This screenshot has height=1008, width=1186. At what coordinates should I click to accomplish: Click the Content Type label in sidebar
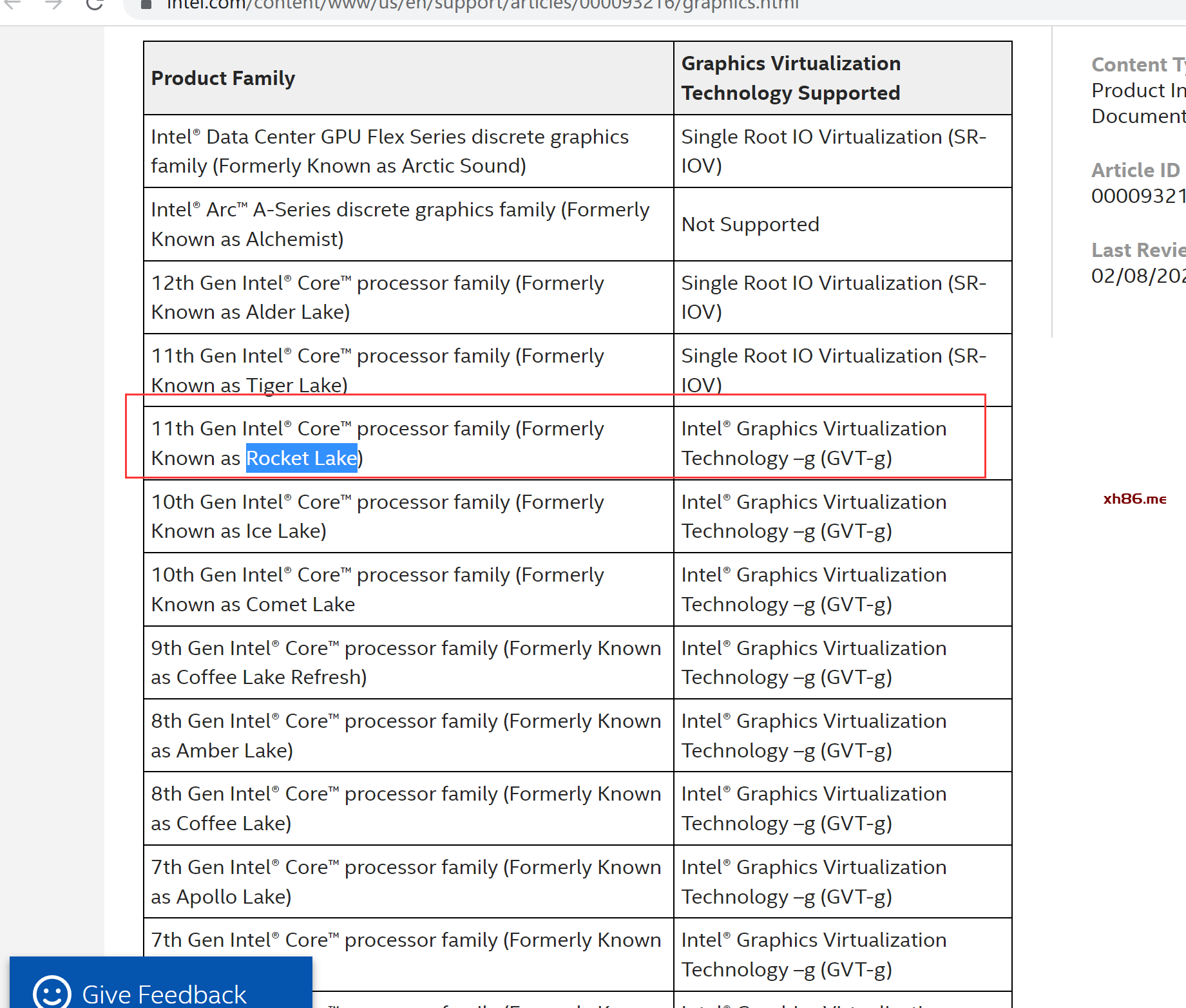[1138, 64]
